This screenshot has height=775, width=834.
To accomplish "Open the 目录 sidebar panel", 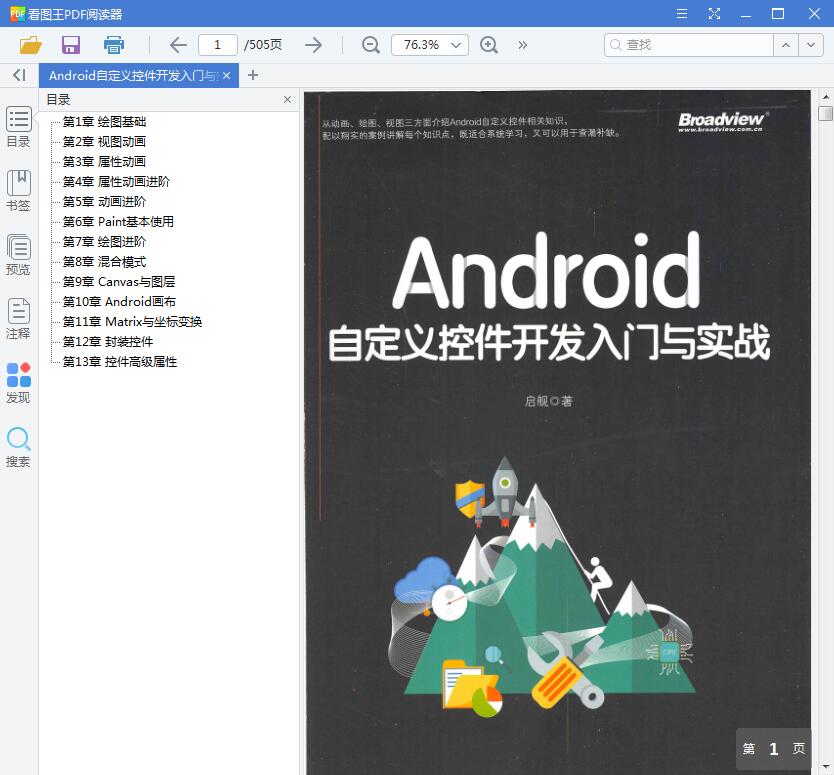I will coord(19,127).
